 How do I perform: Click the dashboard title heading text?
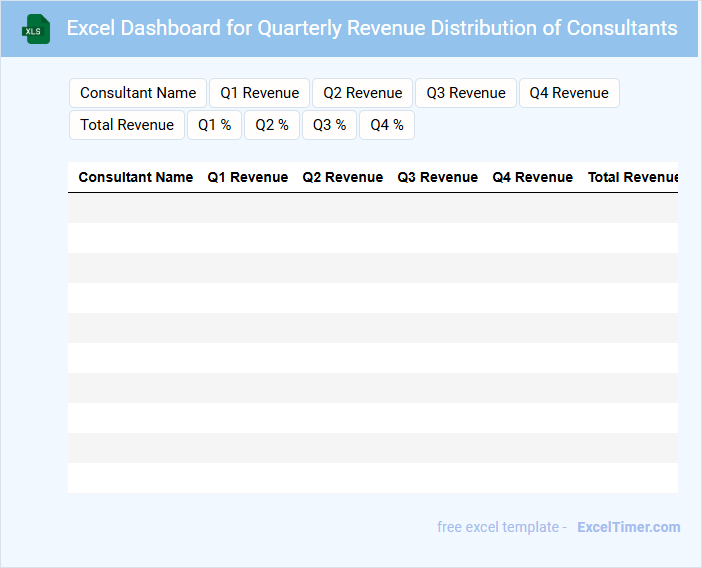[372, 28]
